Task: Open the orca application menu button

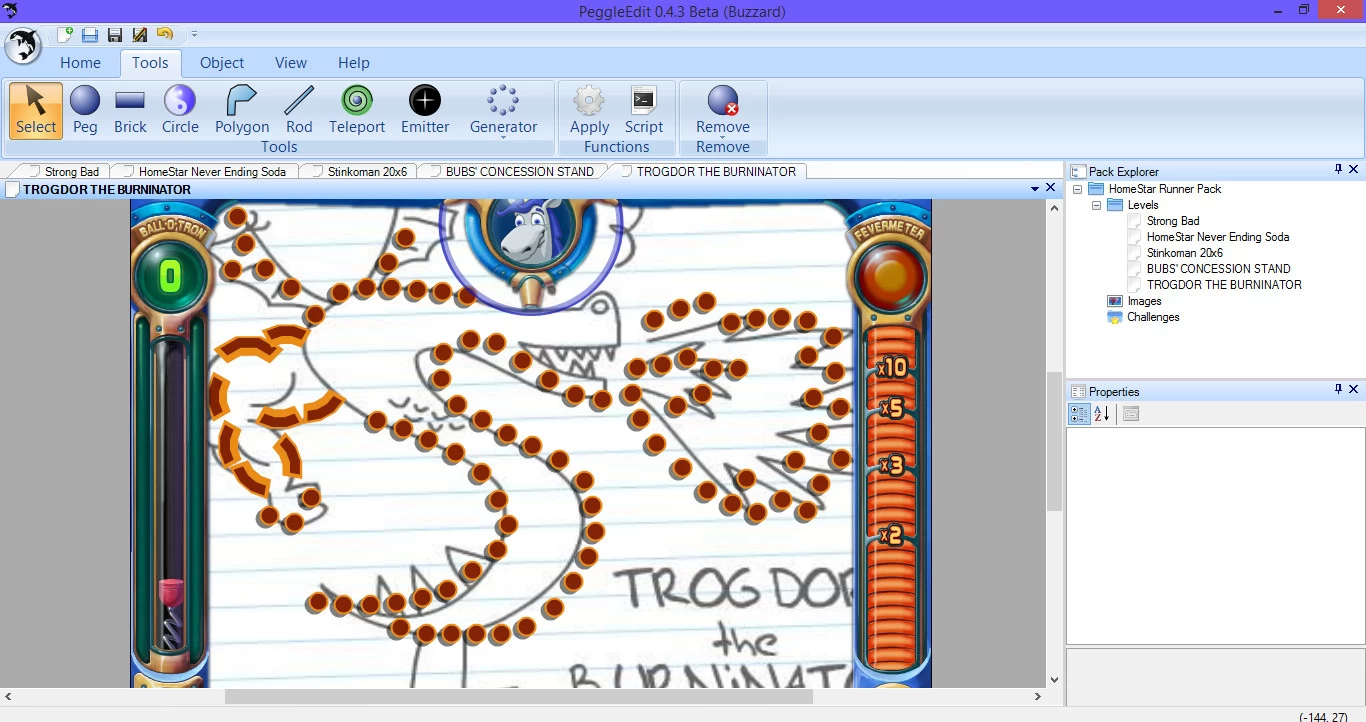Action: click(x=22, y=47)
